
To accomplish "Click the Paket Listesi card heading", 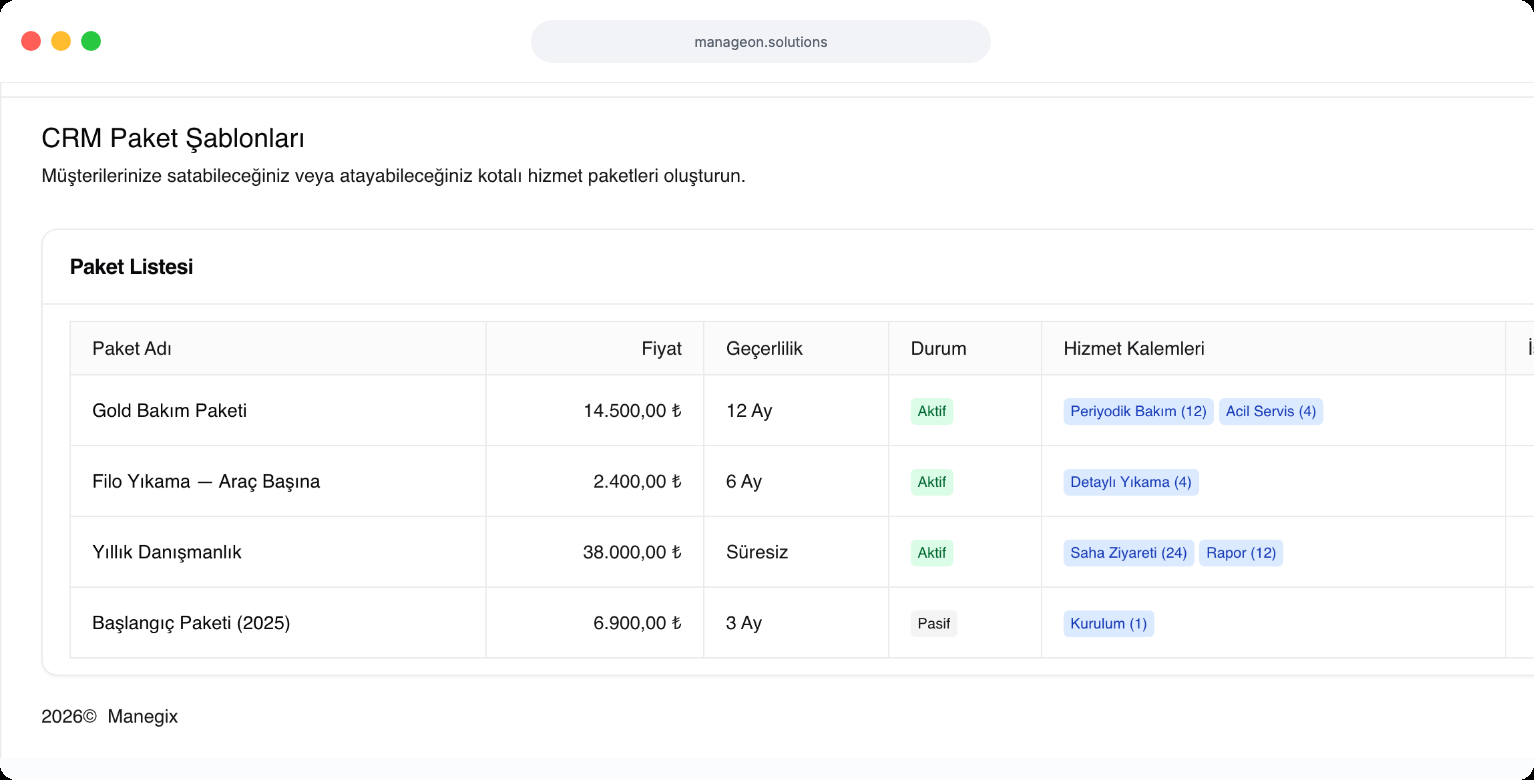I will click(x=131, y=267).
